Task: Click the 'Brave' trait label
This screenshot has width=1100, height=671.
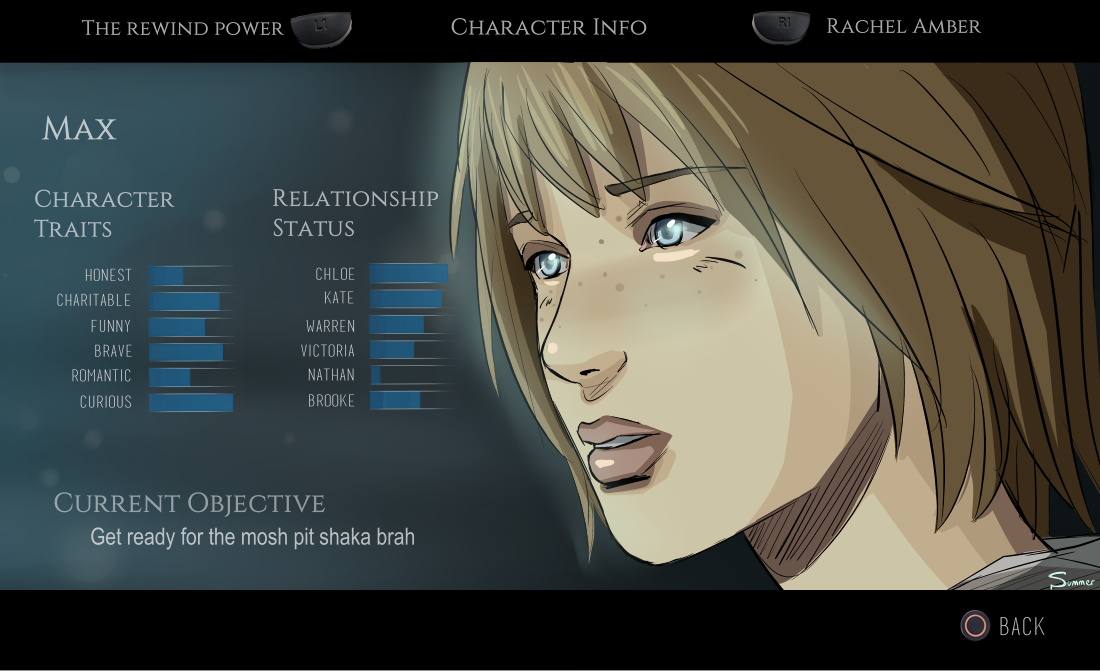Action: (113, 351)
